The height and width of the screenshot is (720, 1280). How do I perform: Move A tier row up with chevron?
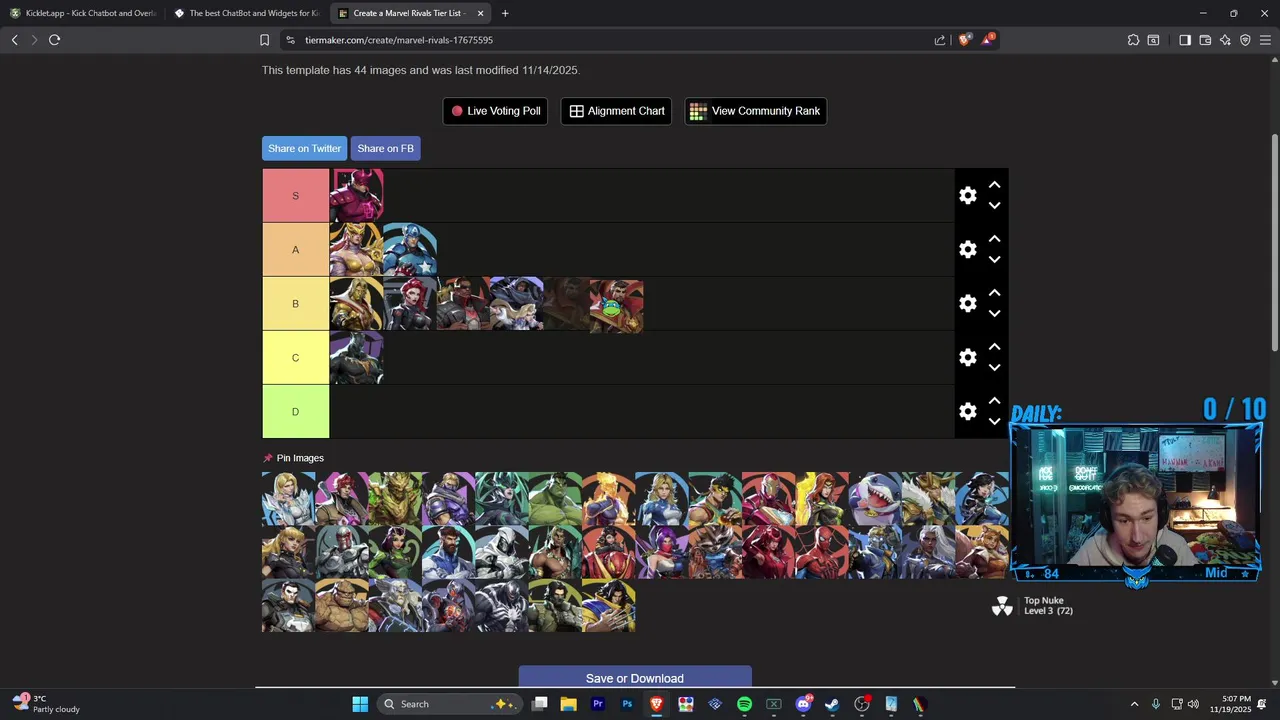click(x=994, y=239)
